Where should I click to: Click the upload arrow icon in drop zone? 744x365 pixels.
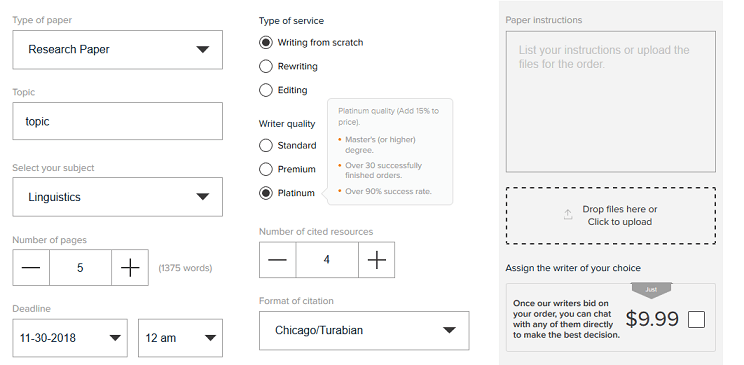[x=568, y=215]
